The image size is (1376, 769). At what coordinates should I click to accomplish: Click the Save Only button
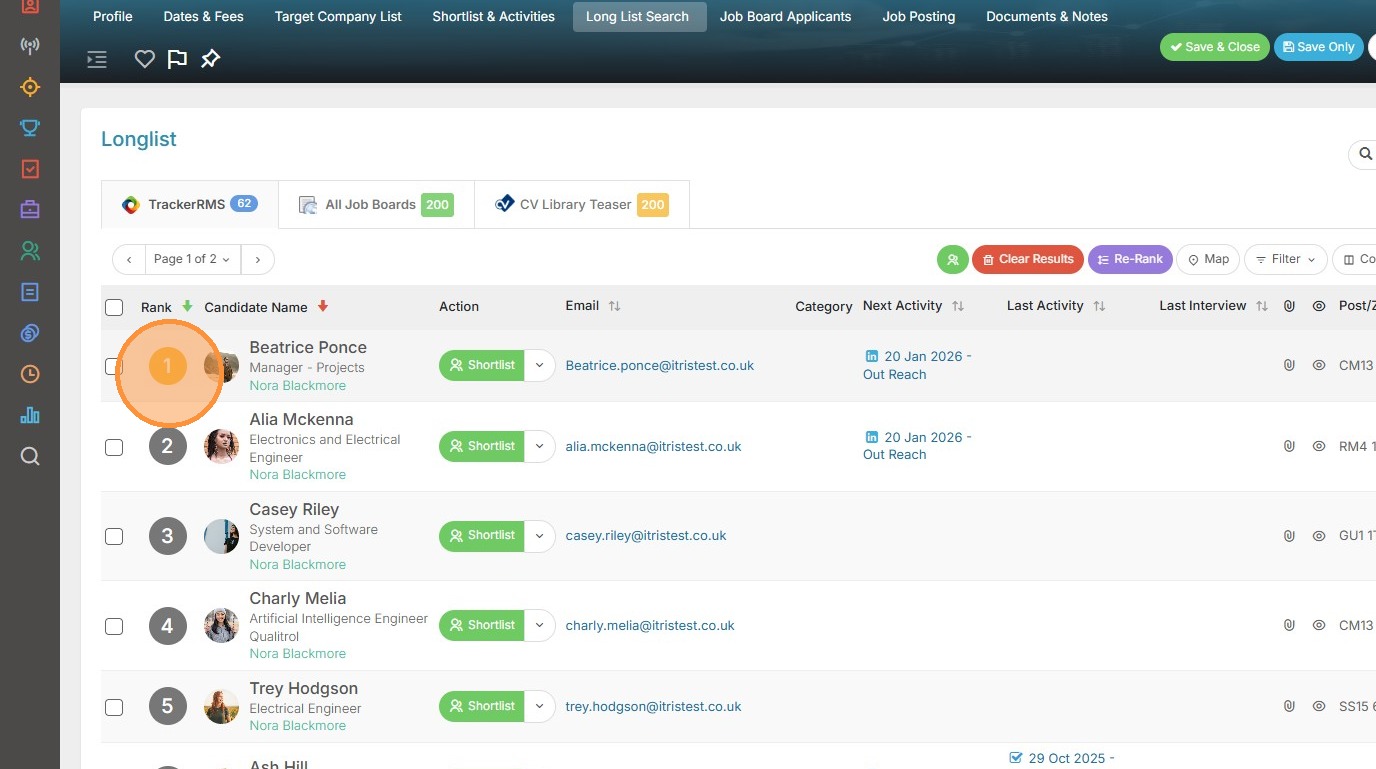(1318, 47)
